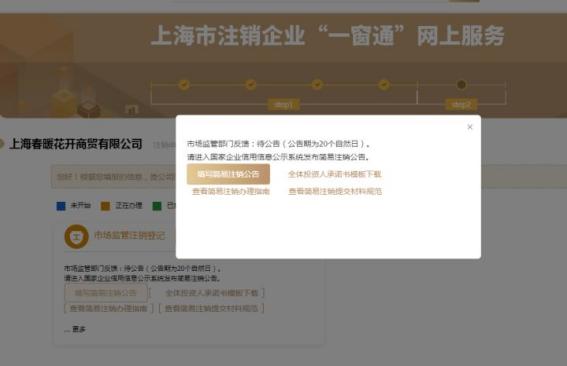
Task: Click the 填写简易注销公告 button in dialog
Action: tap(228, 174)
